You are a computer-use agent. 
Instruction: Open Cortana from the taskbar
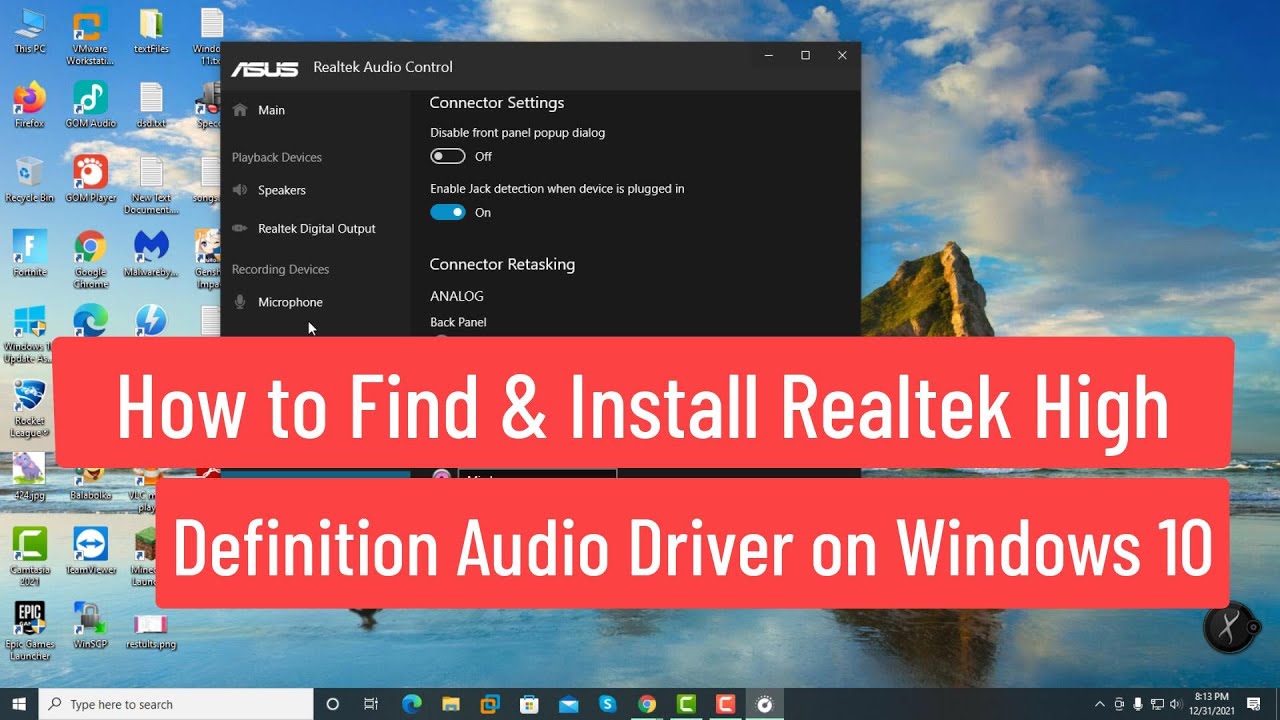click(x=333, y=704)
